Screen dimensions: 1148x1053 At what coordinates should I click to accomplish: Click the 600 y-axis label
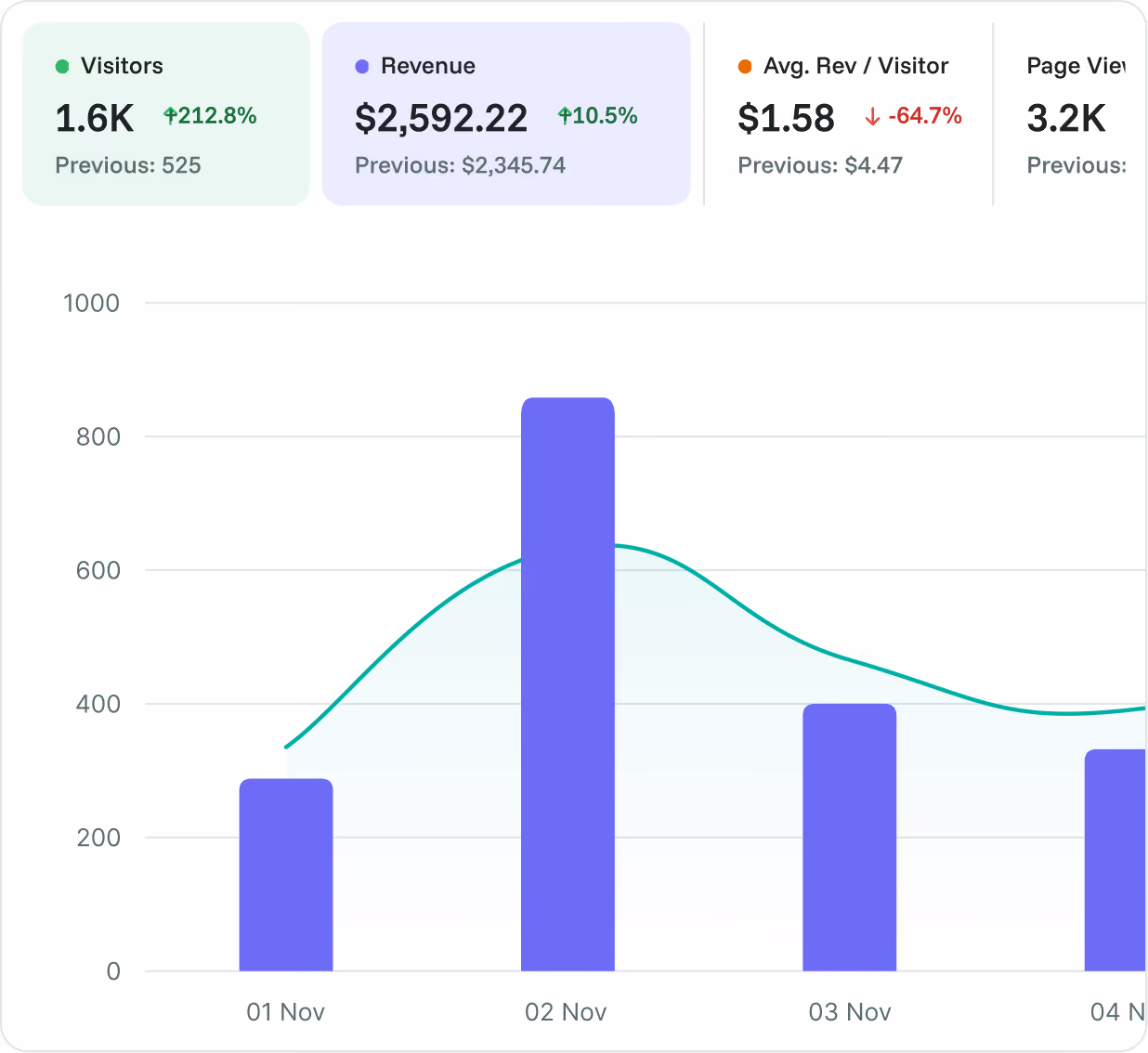(x=98, y=570)
